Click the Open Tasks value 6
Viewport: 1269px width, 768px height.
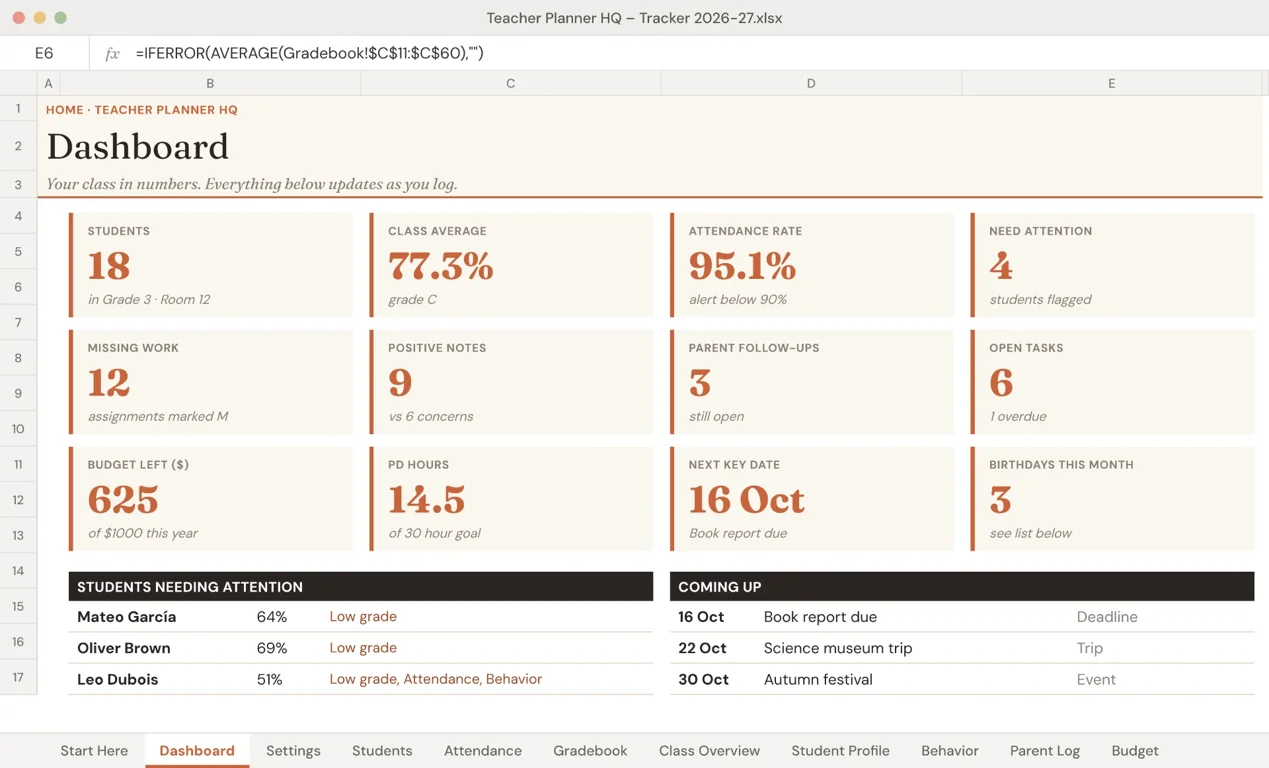tap(1001, 383)
